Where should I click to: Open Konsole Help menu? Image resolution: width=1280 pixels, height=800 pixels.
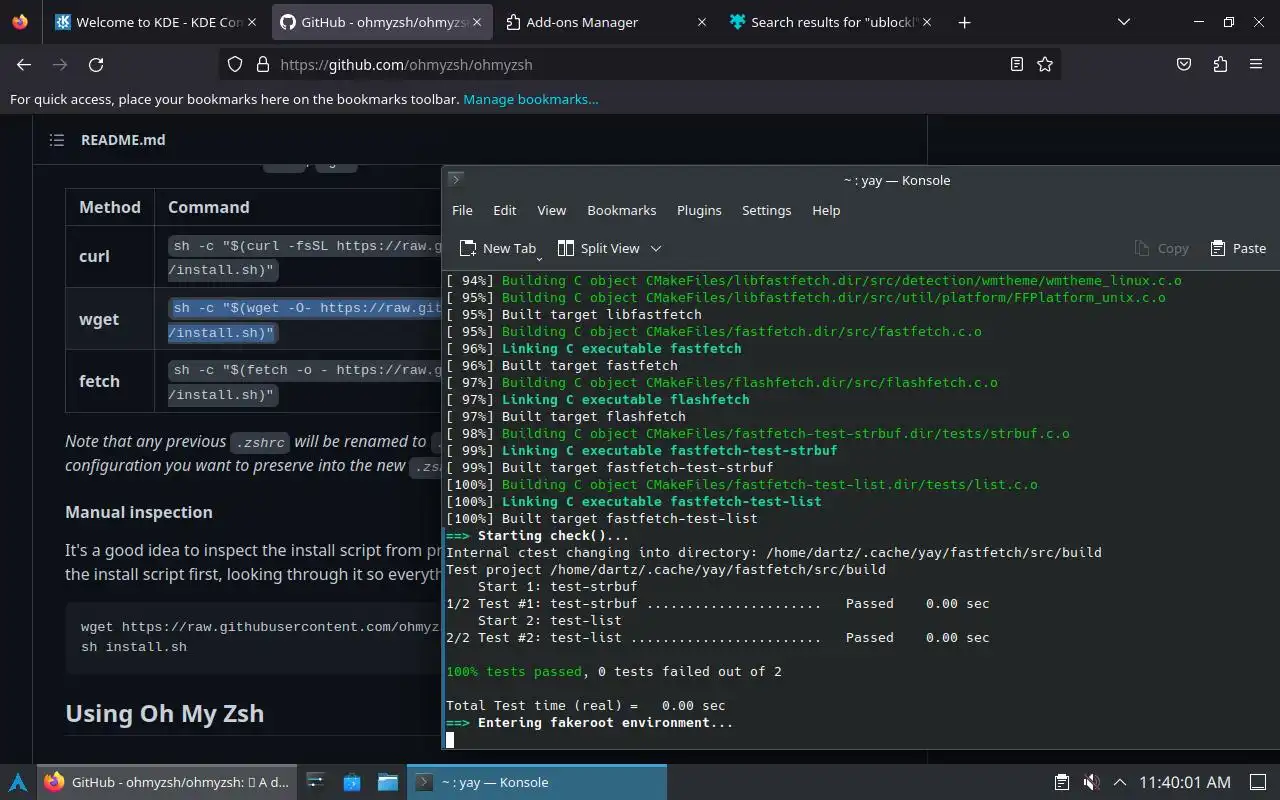[826, 210]
